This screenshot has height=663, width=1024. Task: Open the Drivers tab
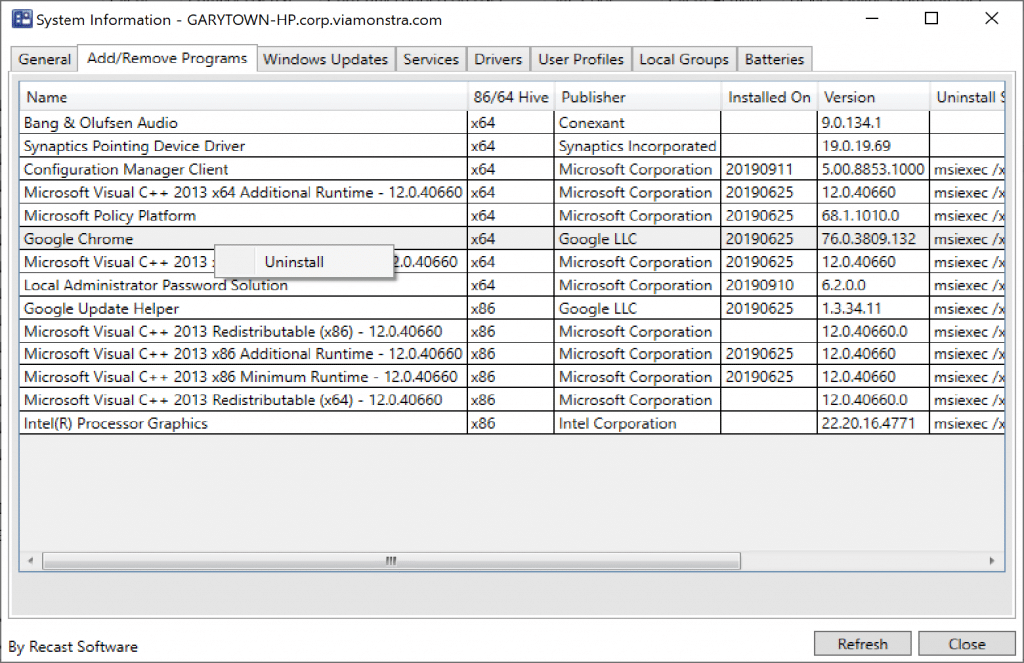498,59
